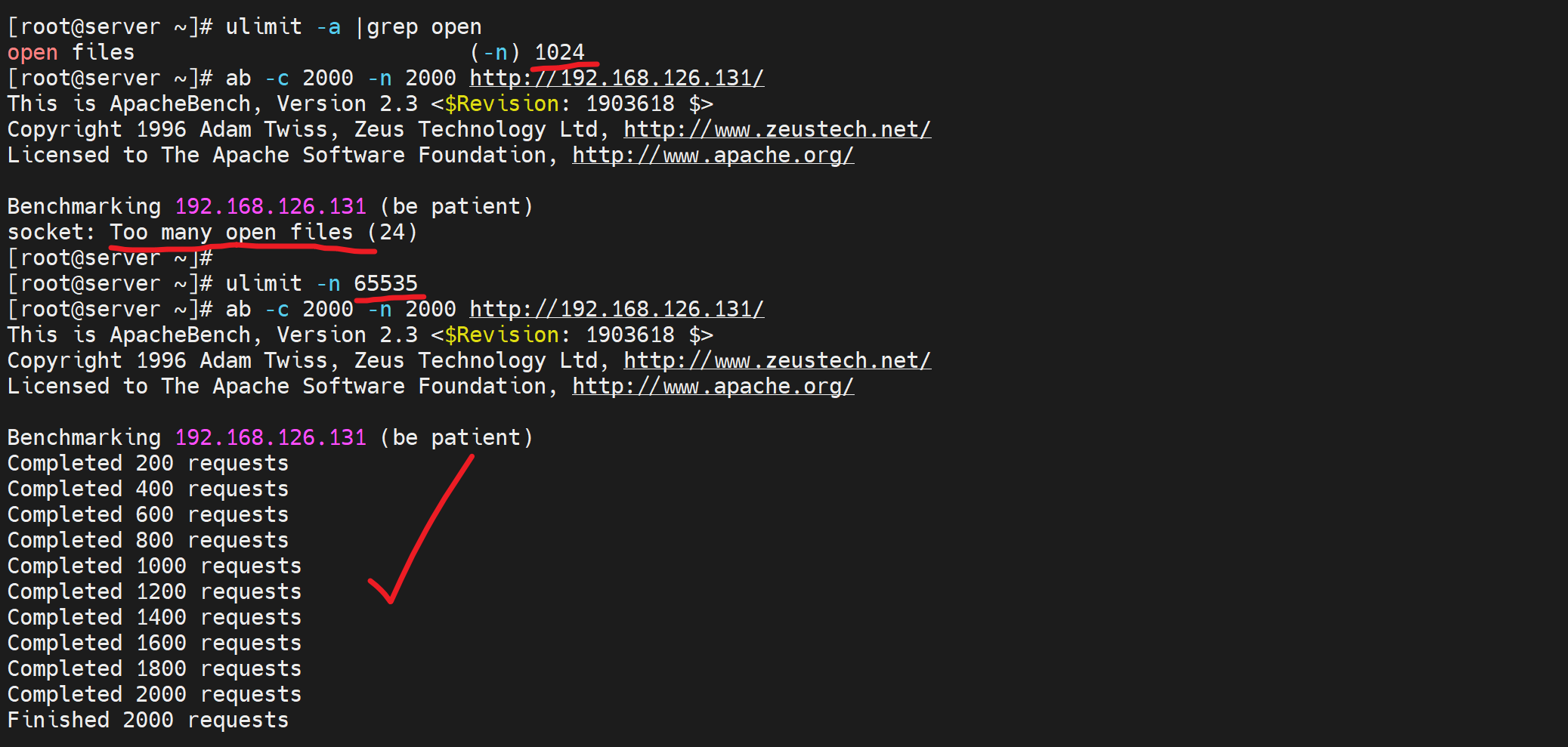Click the URL in the first ab command
This screenshot has width=1568, height=747.
616,78
